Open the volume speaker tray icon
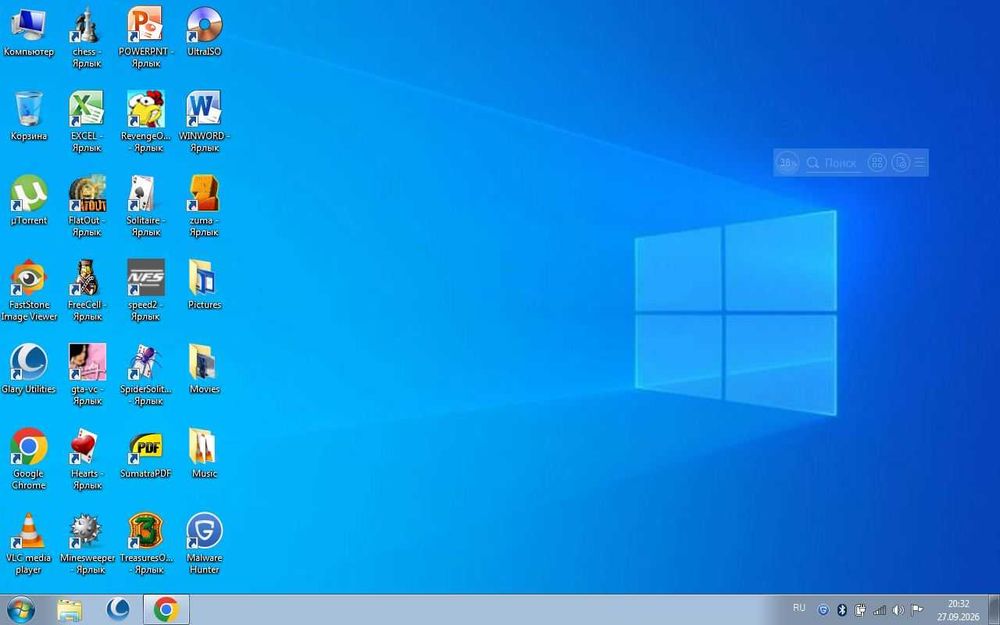 tap(898, 610)
